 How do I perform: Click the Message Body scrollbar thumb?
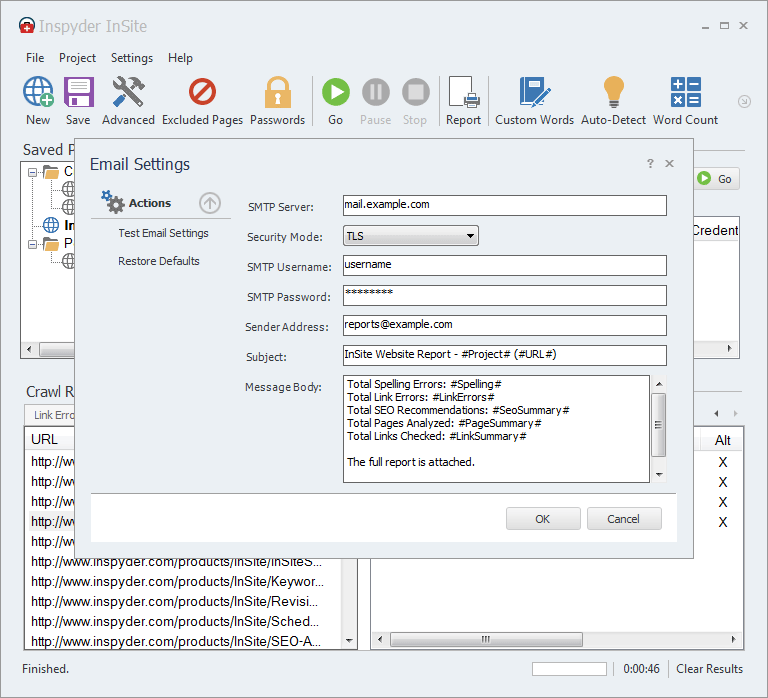(x=659, y=425)
